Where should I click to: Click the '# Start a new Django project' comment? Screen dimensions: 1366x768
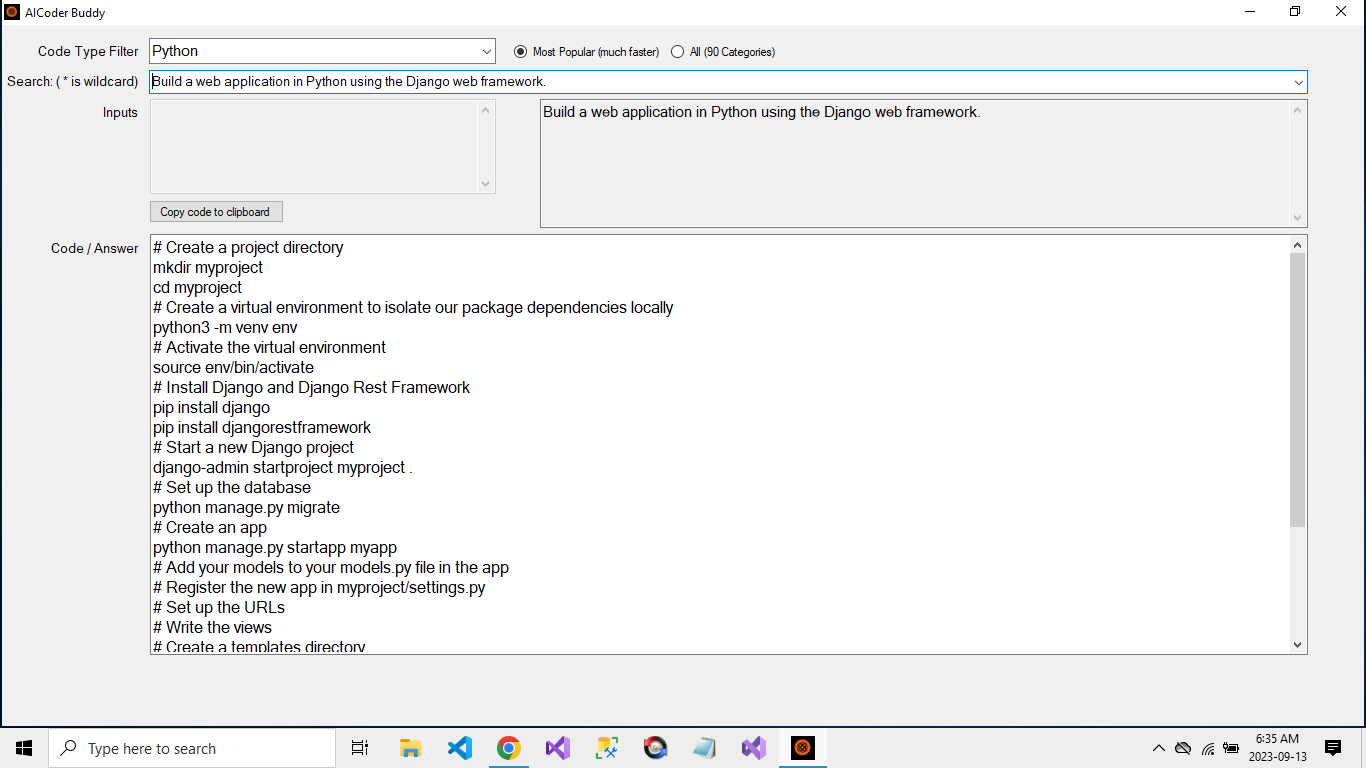[x=253, y=448]
